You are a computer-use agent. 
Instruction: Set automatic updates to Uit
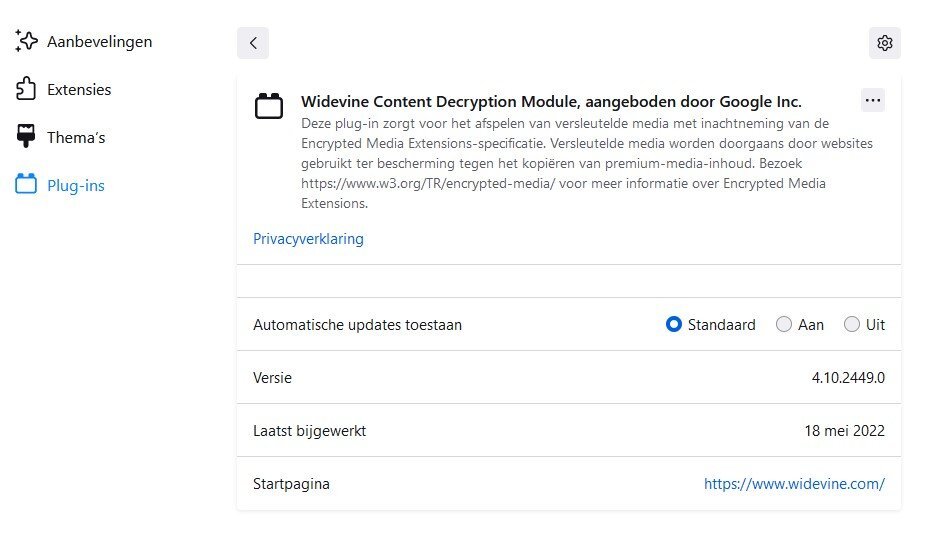click(851, 324)
